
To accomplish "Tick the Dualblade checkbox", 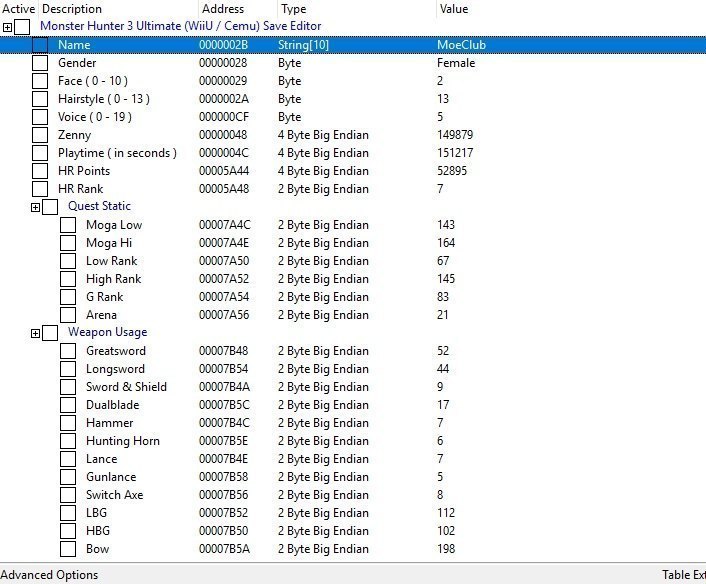I will pyautogui.click(x=68, y=405).
